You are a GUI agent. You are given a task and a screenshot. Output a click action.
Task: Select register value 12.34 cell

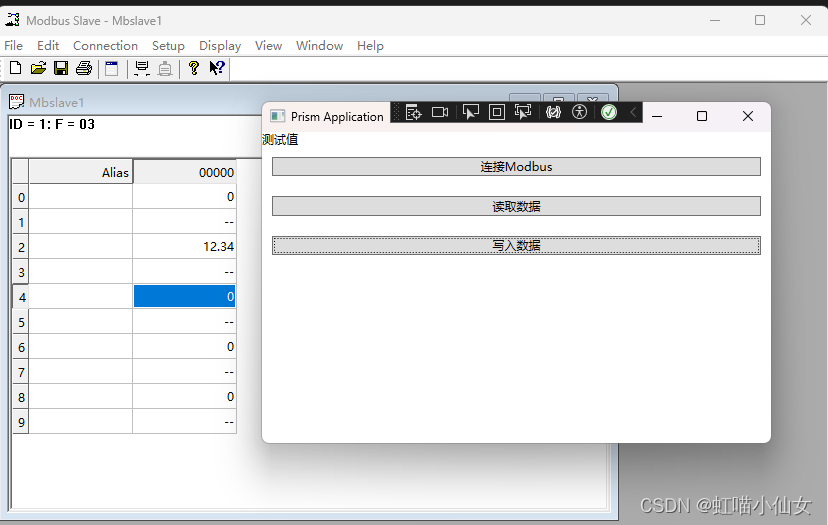(184, 247)
